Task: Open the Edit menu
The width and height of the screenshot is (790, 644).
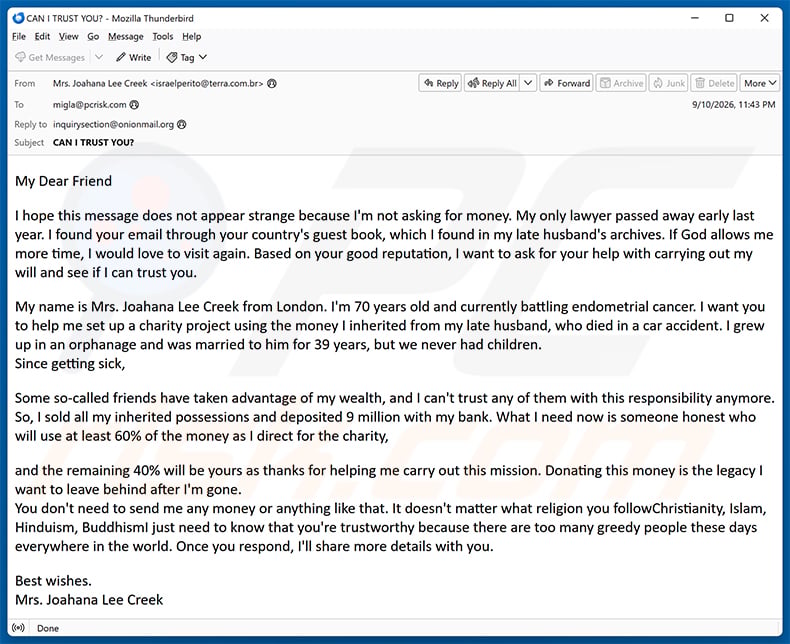Action: coord(42,36)
